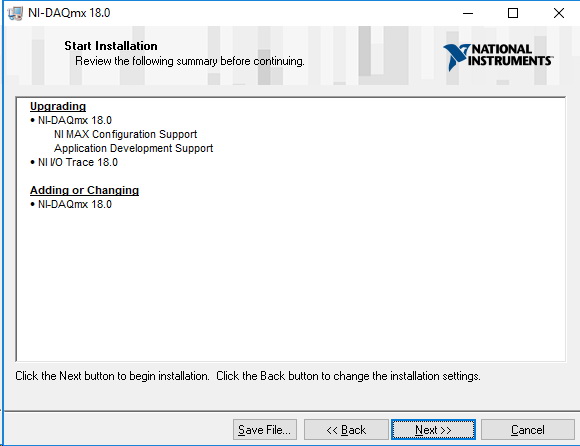Go back to change installation settings

(346, 430)
